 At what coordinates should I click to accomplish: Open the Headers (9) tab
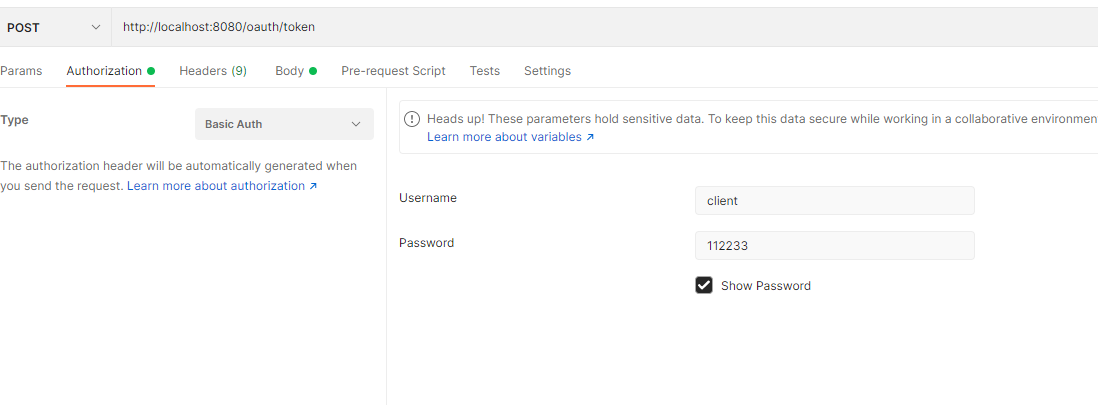click(213, 71)
